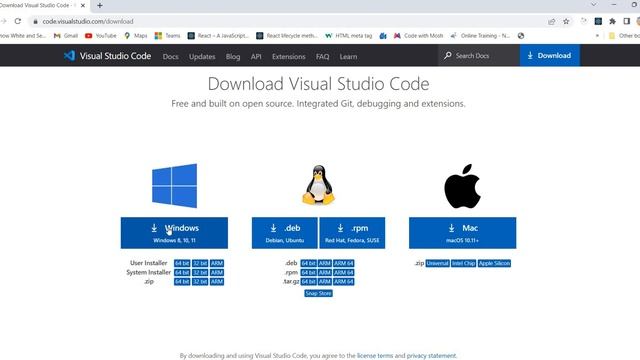This screenshot has width=640, height=360.
Task: Open the HTML meta tag bookmark
Action: [x=349, y=36]
